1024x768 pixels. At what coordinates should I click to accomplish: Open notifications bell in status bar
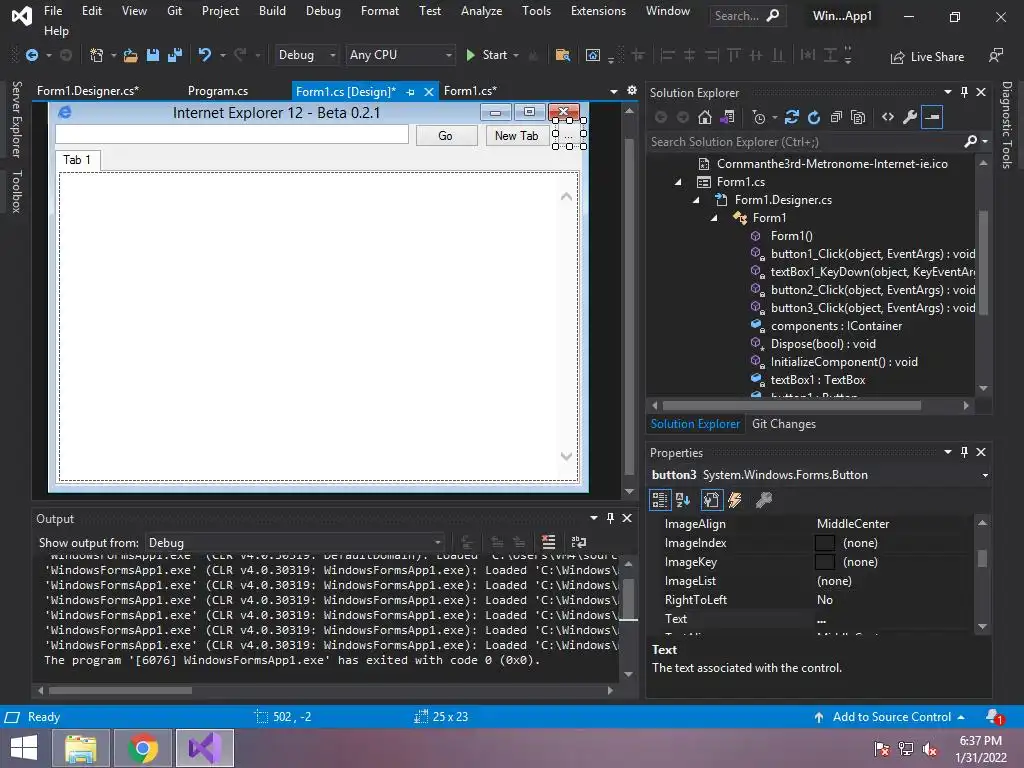coord(994,717)
